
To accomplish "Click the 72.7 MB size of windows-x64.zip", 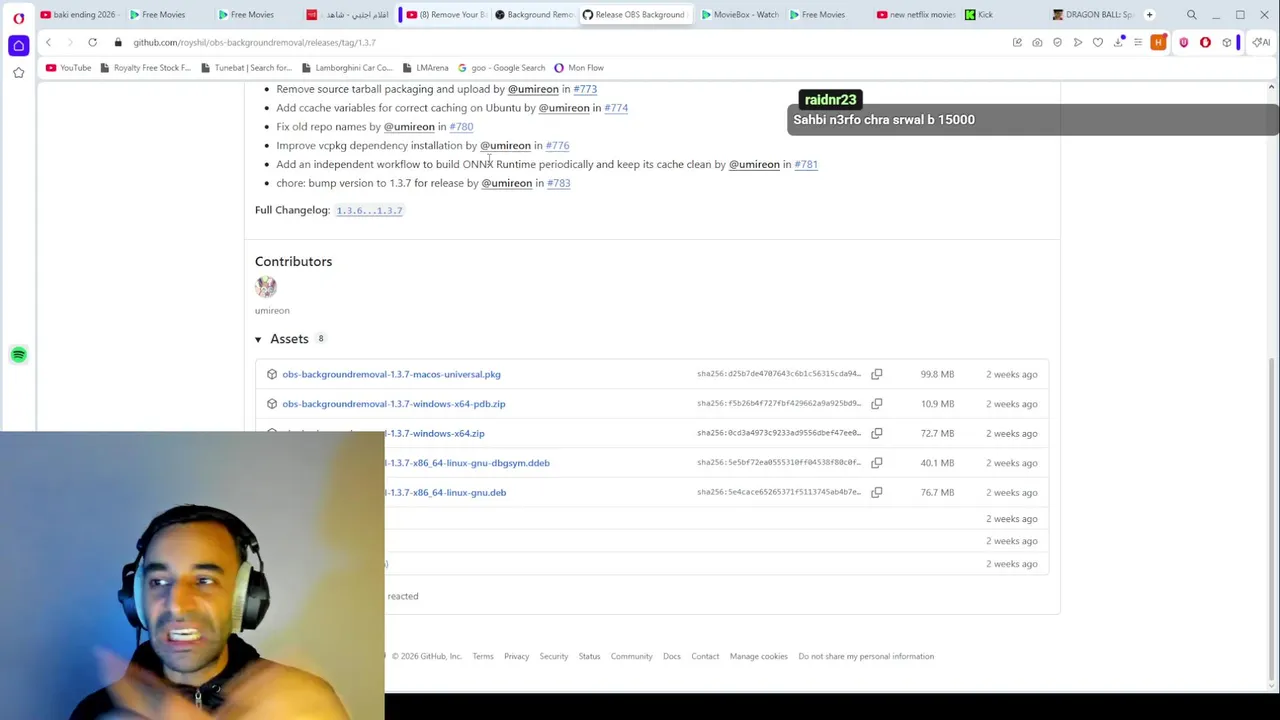I will 937,434.
